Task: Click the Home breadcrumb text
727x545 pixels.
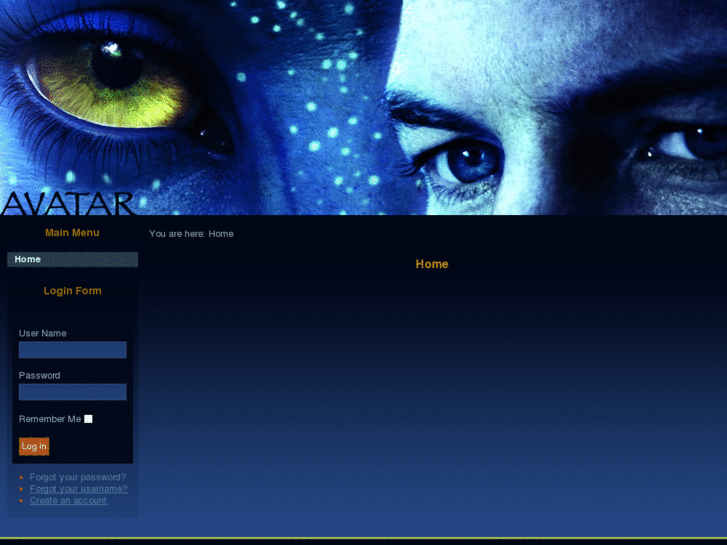Action: pos(221,234)
